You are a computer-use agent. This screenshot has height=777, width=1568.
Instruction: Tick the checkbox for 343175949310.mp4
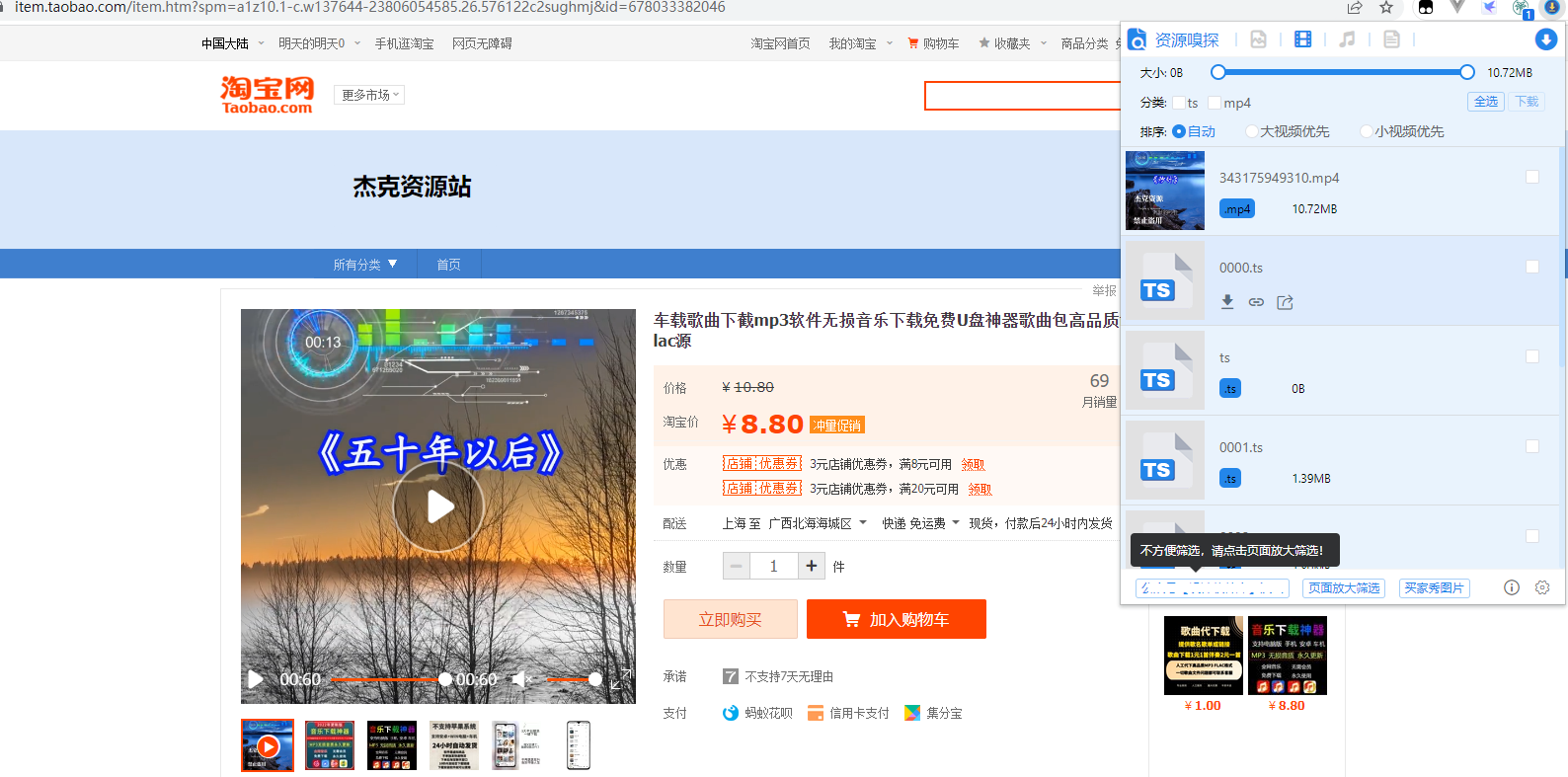click(1532, 177)
